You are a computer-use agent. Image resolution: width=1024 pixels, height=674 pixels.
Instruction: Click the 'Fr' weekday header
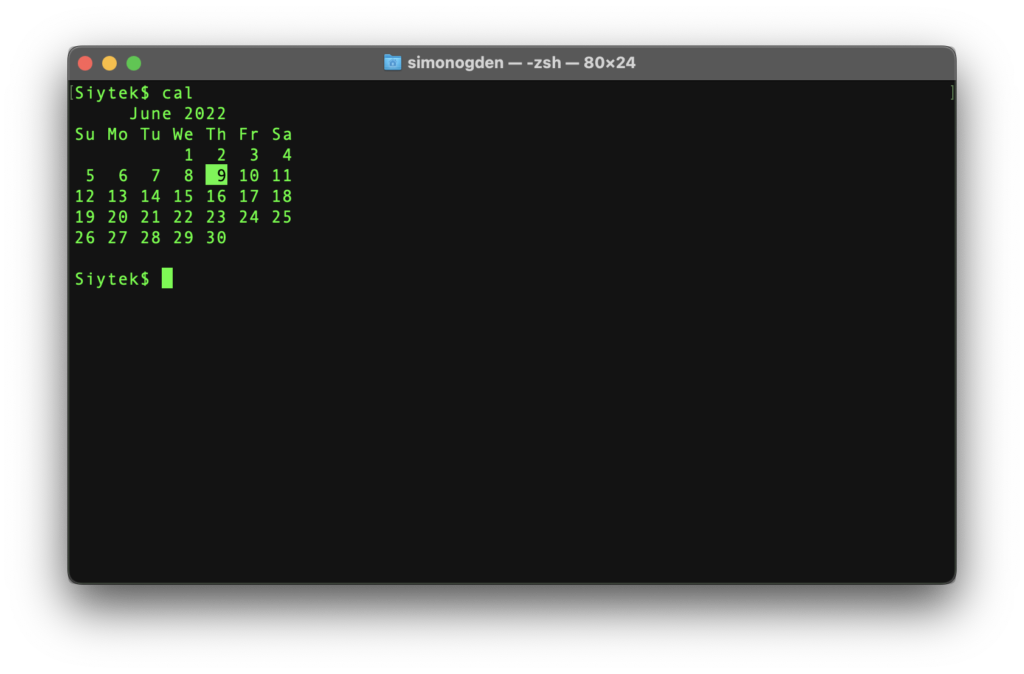point(249,135)
